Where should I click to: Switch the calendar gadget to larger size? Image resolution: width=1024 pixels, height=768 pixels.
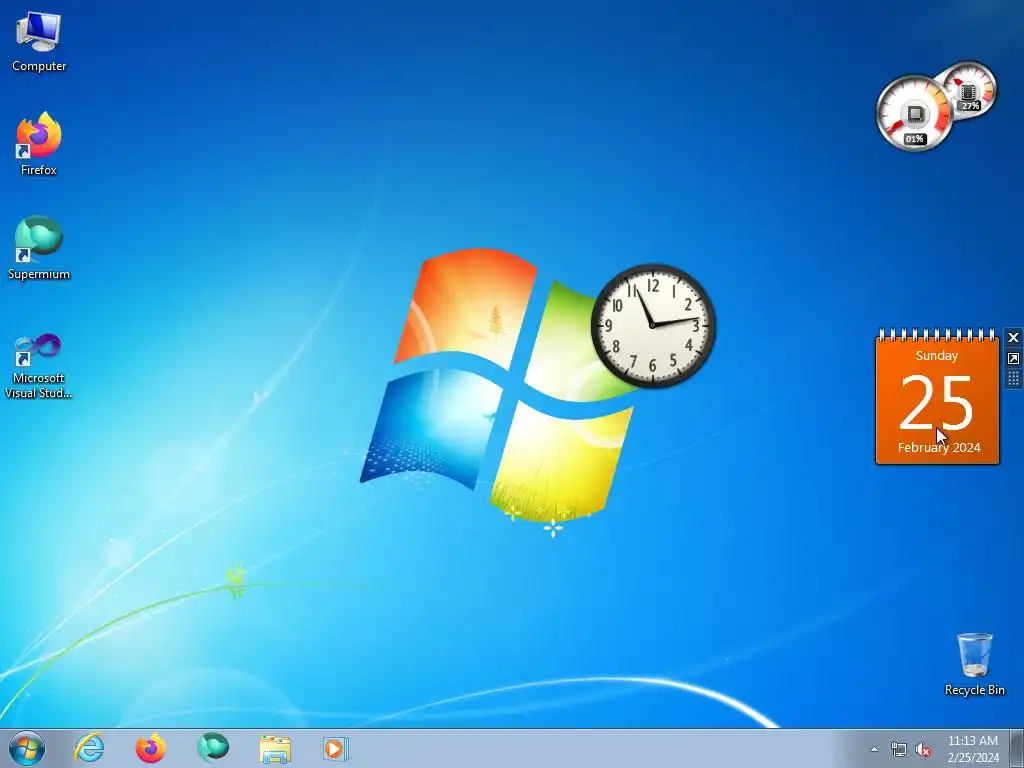pyautogui.click(x=1013, y=359)
